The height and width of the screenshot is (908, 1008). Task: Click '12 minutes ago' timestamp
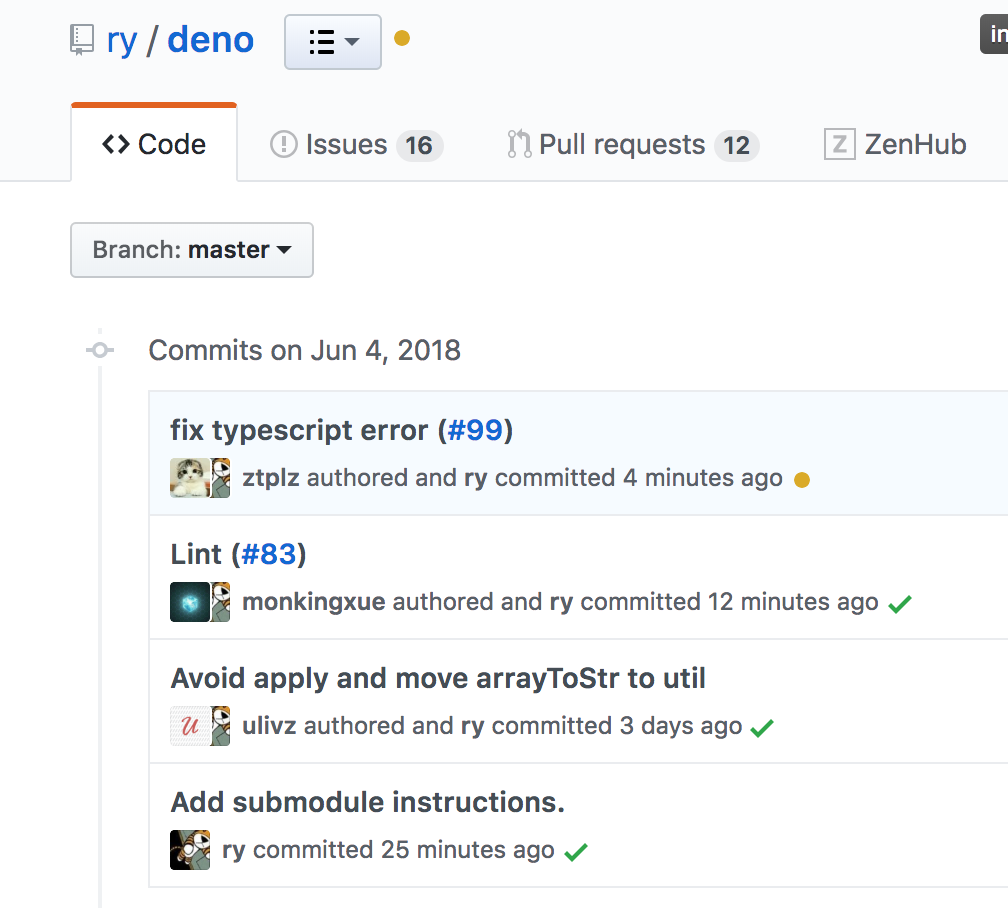793,602
